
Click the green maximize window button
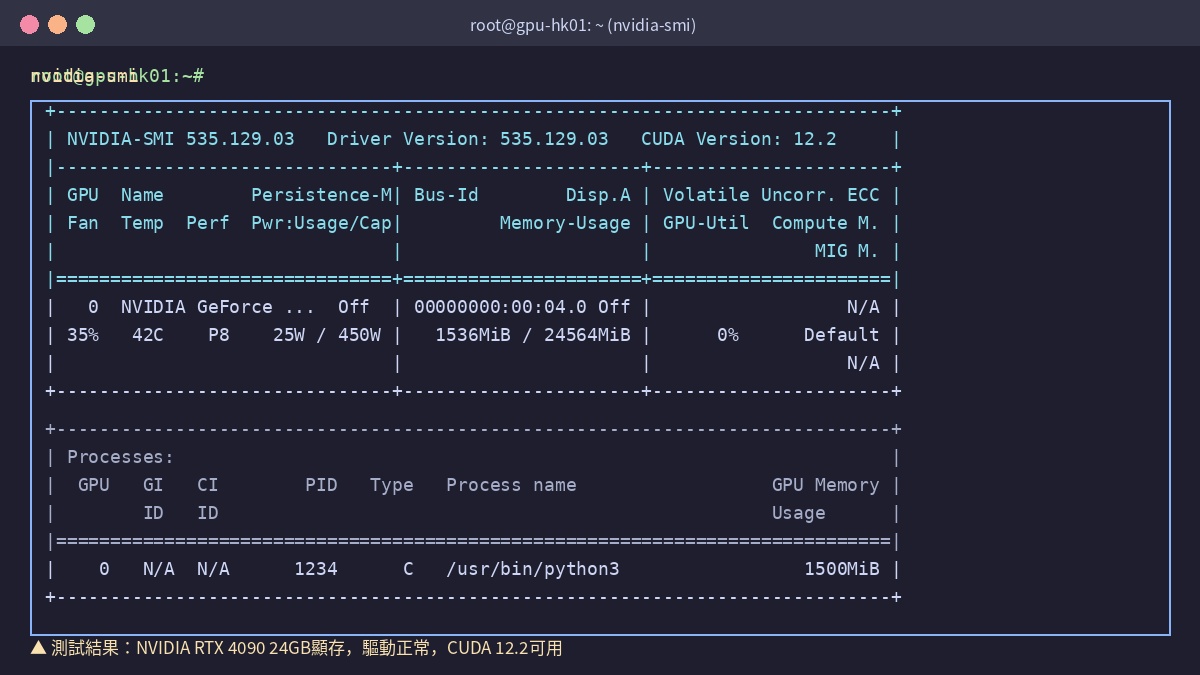click(86, 25)
